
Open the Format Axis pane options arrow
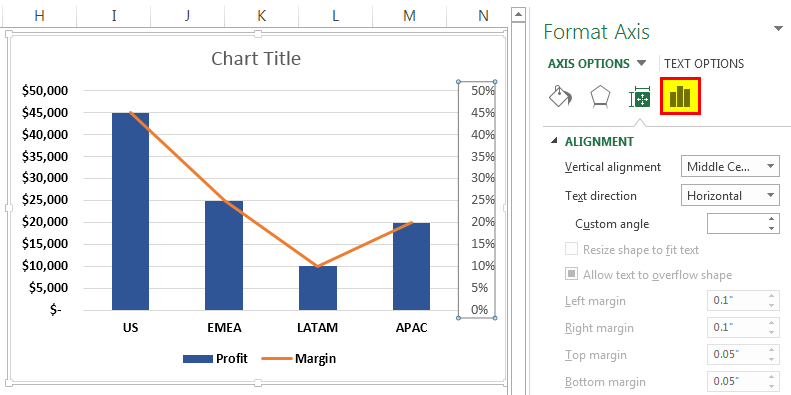(x=778, y=29)
